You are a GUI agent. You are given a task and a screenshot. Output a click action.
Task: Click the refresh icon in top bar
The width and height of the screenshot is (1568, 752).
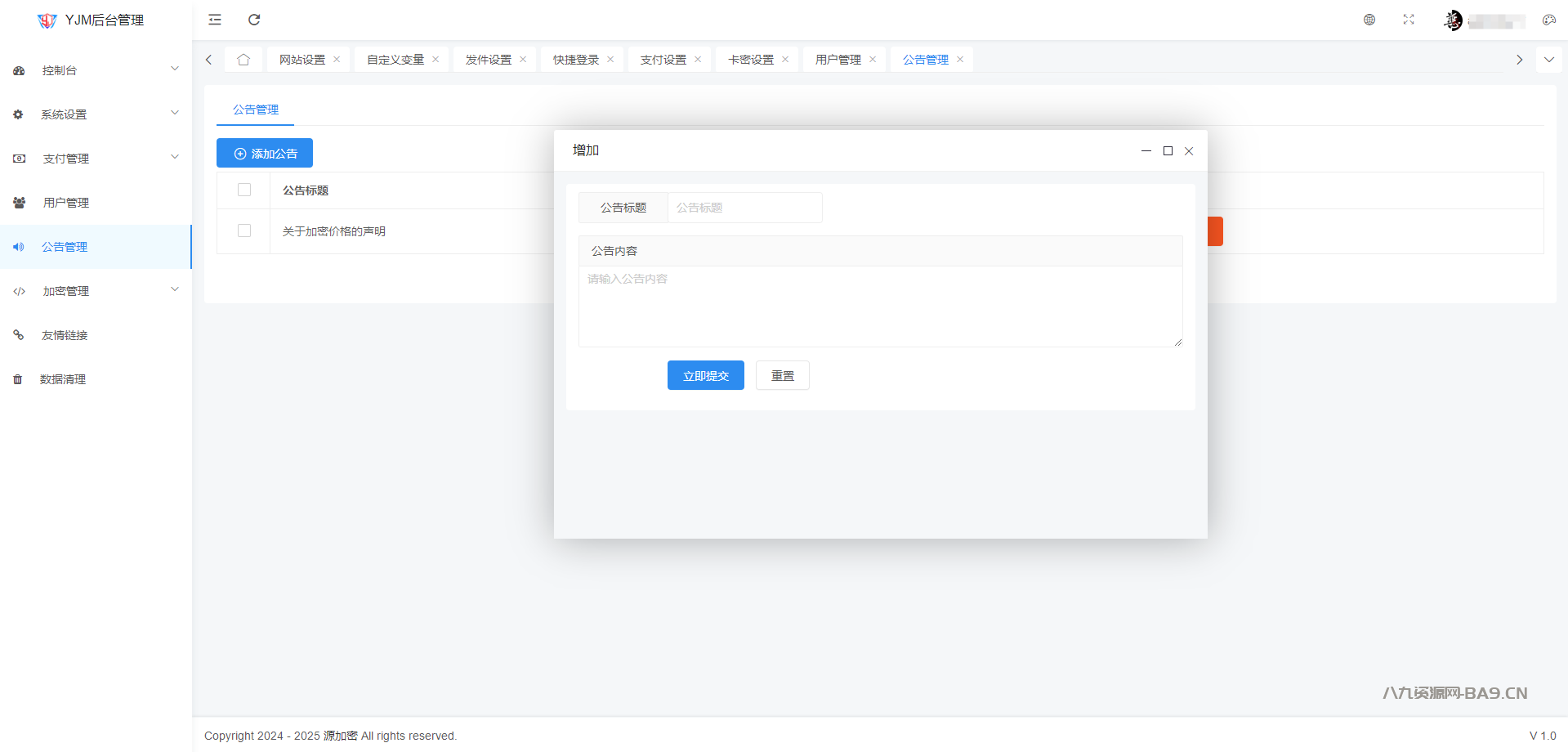click(x=254, y=20)
